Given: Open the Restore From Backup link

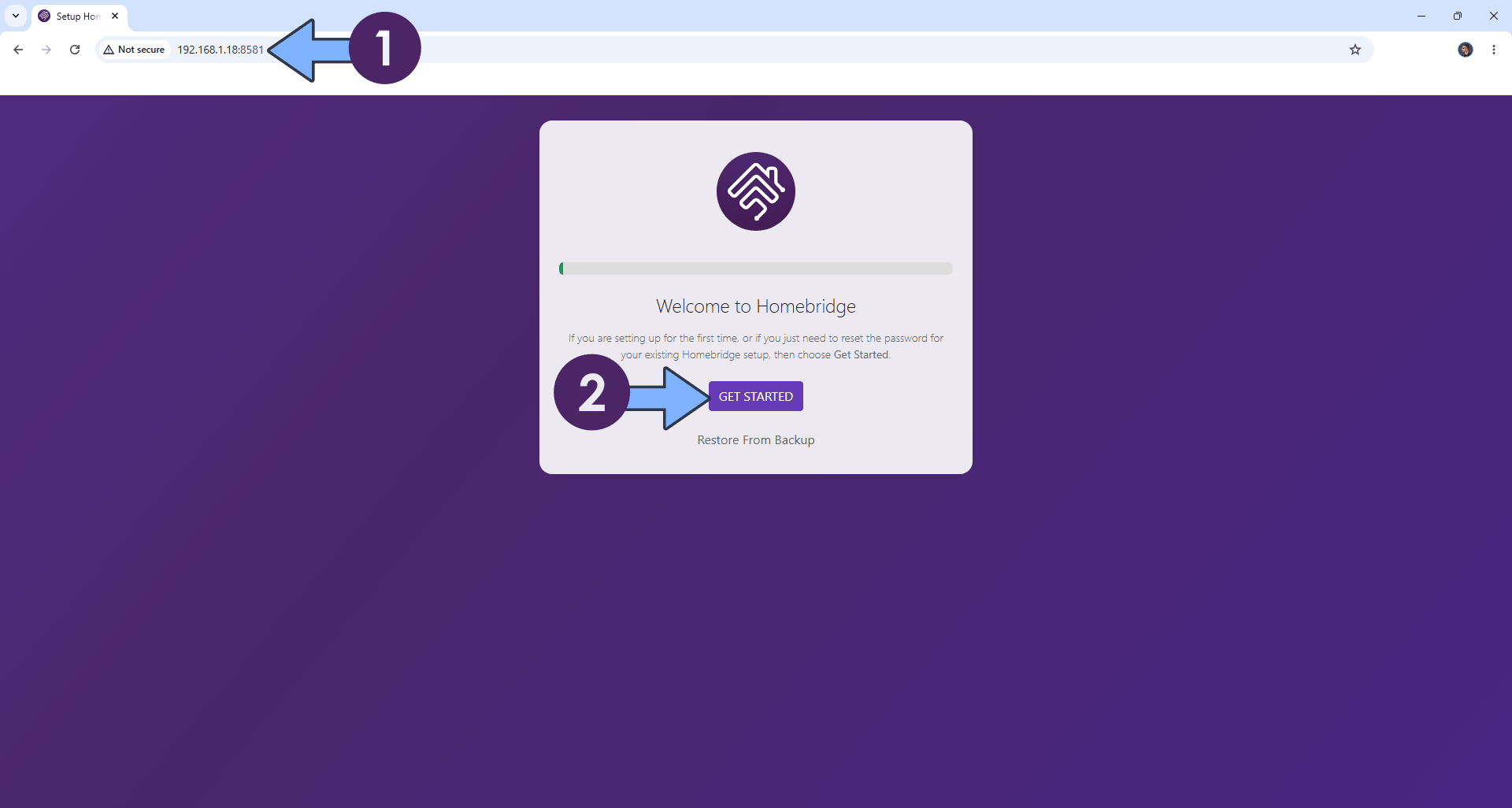Looking at the screenshot, I should pyautogui.click(x=755, y=440).
